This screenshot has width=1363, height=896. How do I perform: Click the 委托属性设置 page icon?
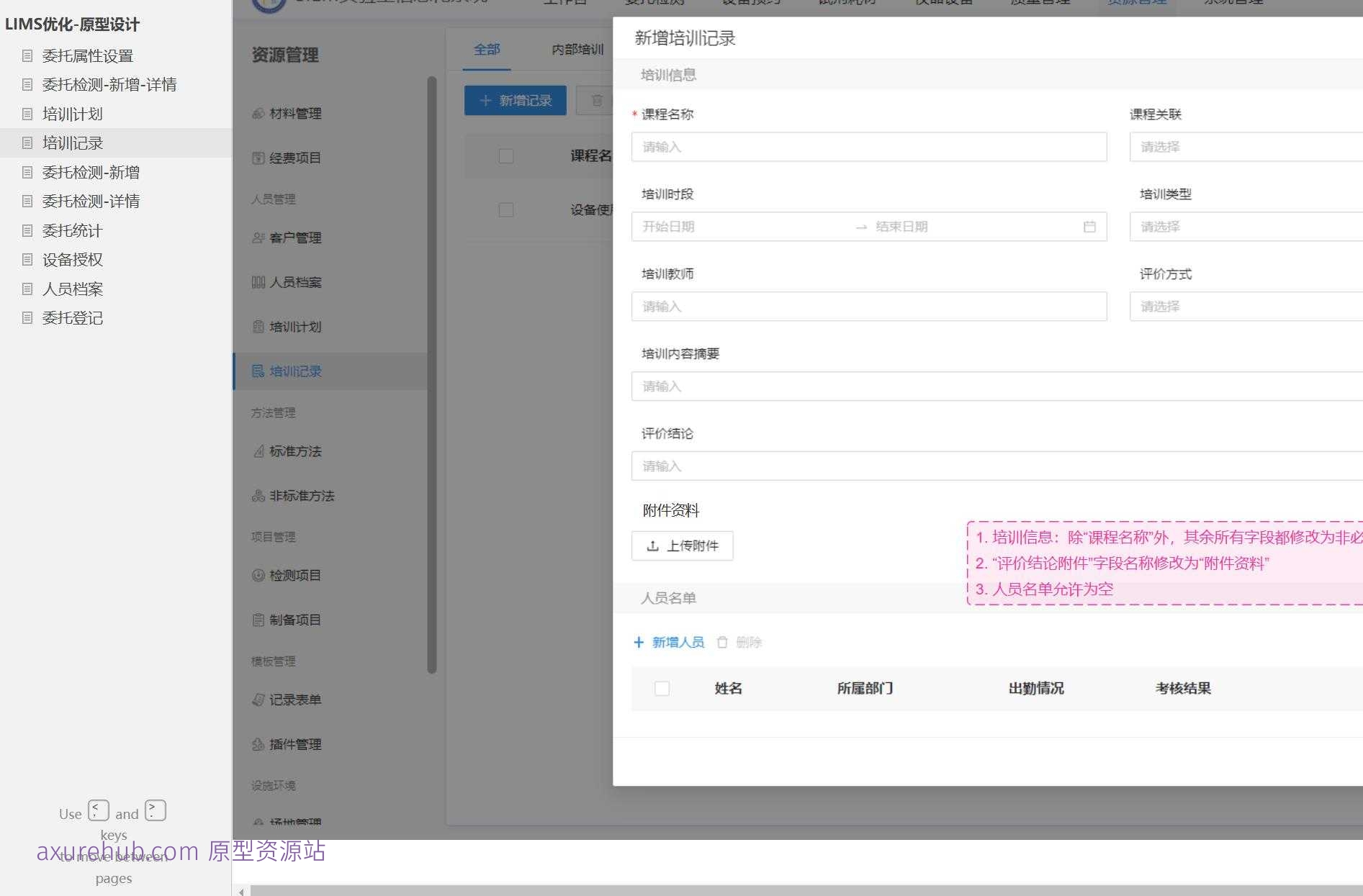[x=27, y=55]
